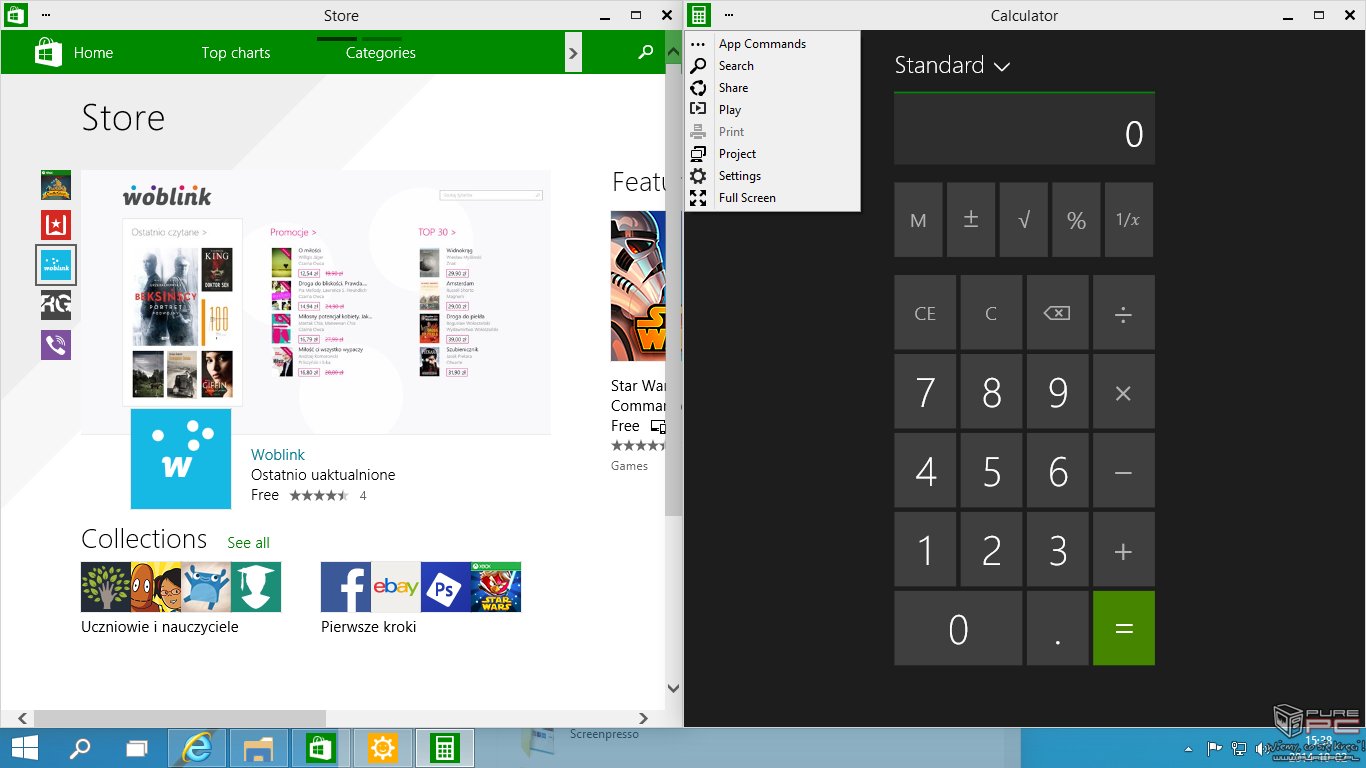1366x768 pixels.
Task: Open the Standard calculator mode dropdown
Action: coord(952,65)
